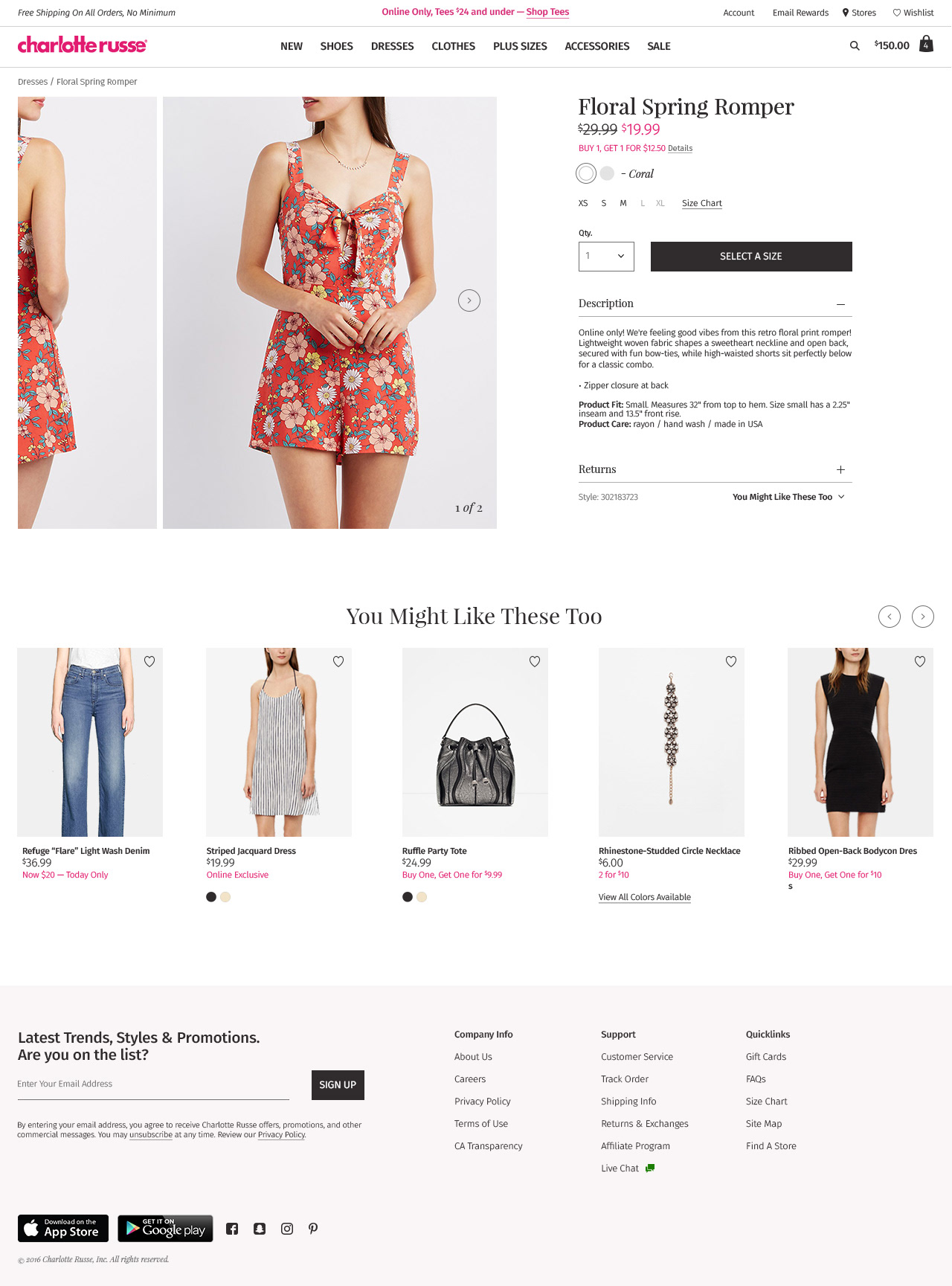
Task: Select size XS option
Action: [x=583, y=203]
